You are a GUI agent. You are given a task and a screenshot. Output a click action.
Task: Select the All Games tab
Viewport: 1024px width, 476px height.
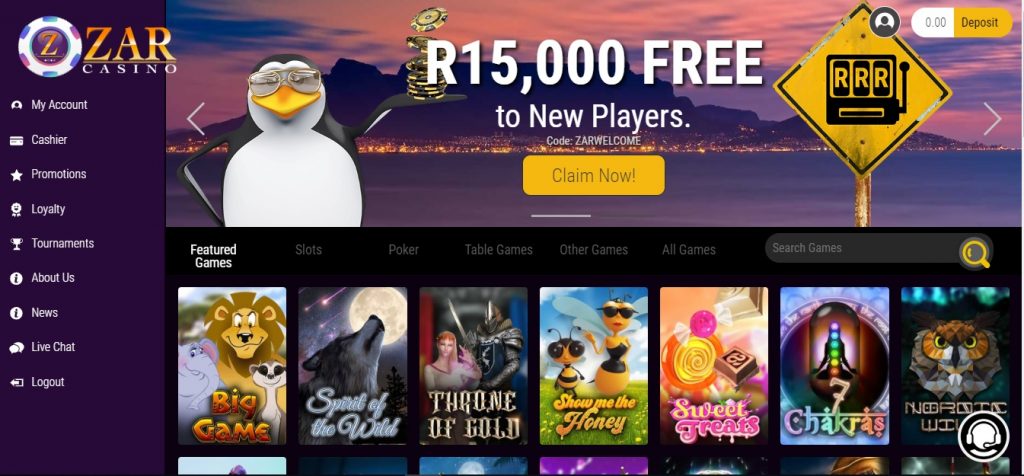click(x=688, y=249)
